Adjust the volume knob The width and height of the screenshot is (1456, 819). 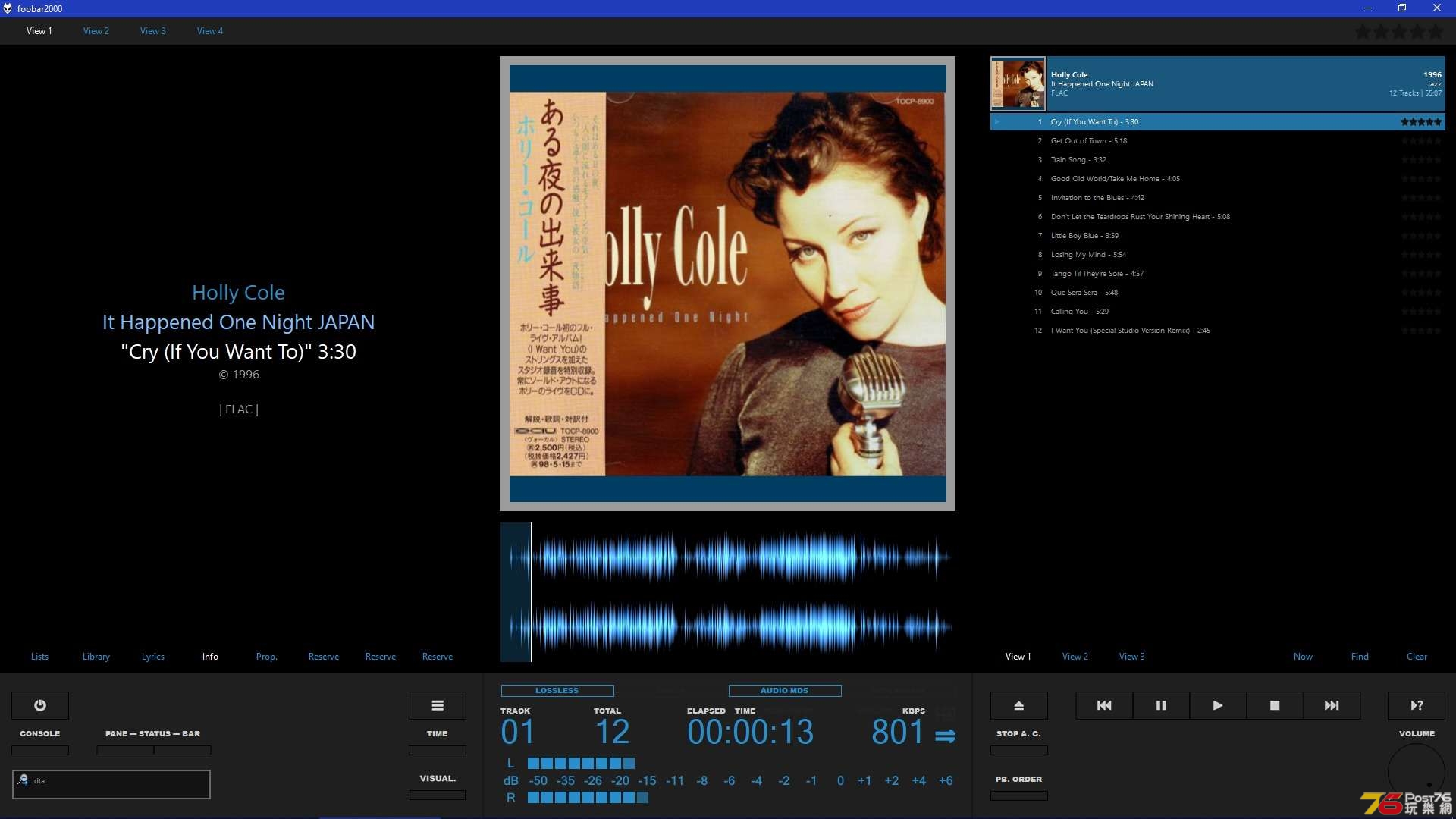tap(1417, 772)
